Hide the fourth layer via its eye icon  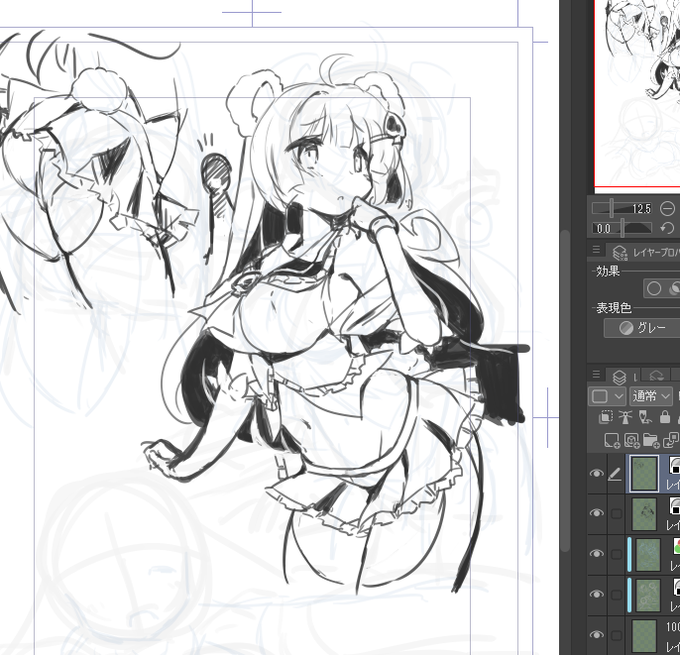pyautogui.click(x=597, y=594)
